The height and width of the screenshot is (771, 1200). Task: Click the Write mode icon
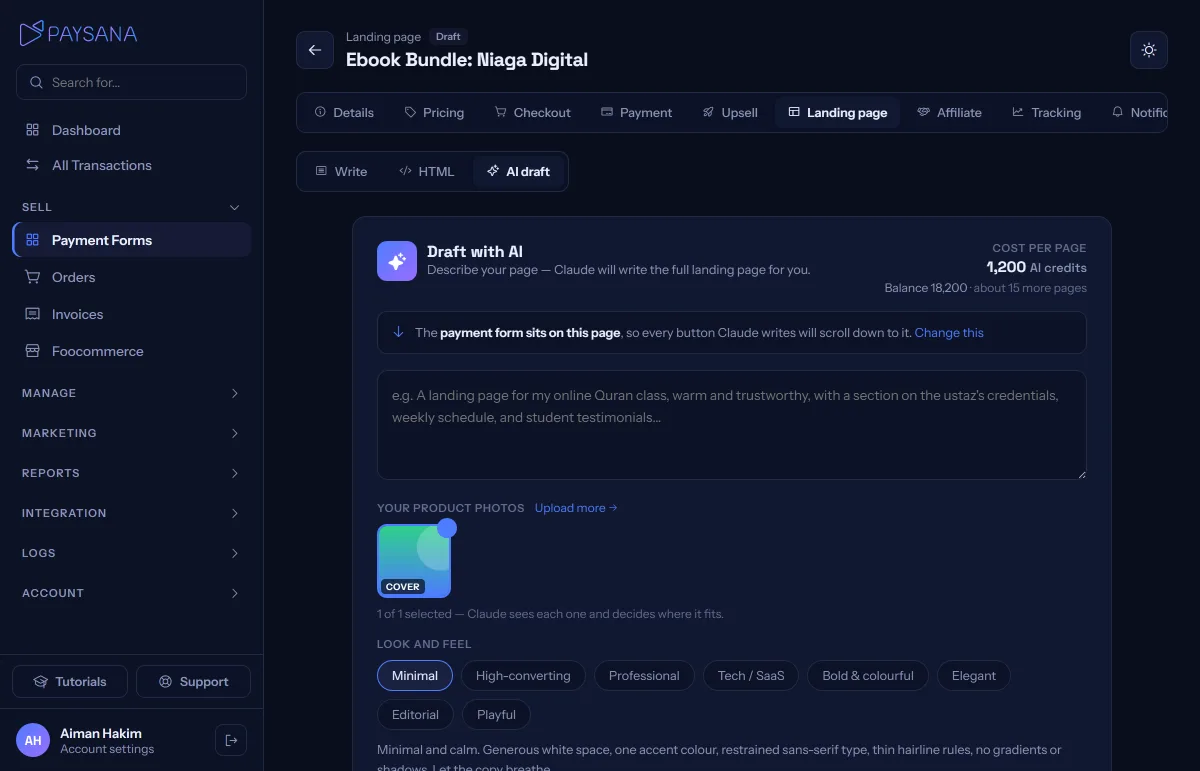[x=321, y=171]
